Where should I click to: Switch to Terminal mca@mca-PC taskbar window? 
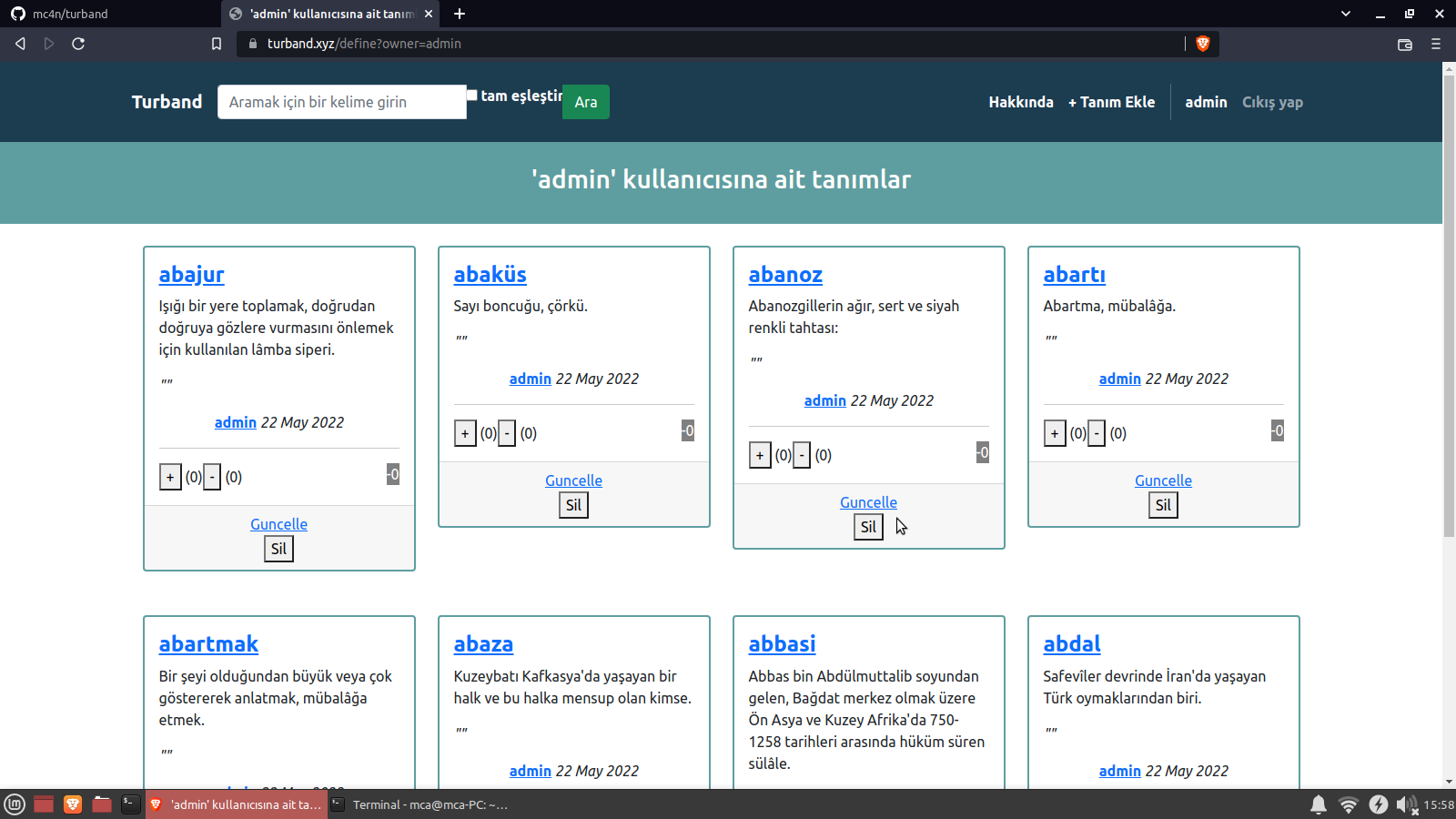tap(420, 804)
